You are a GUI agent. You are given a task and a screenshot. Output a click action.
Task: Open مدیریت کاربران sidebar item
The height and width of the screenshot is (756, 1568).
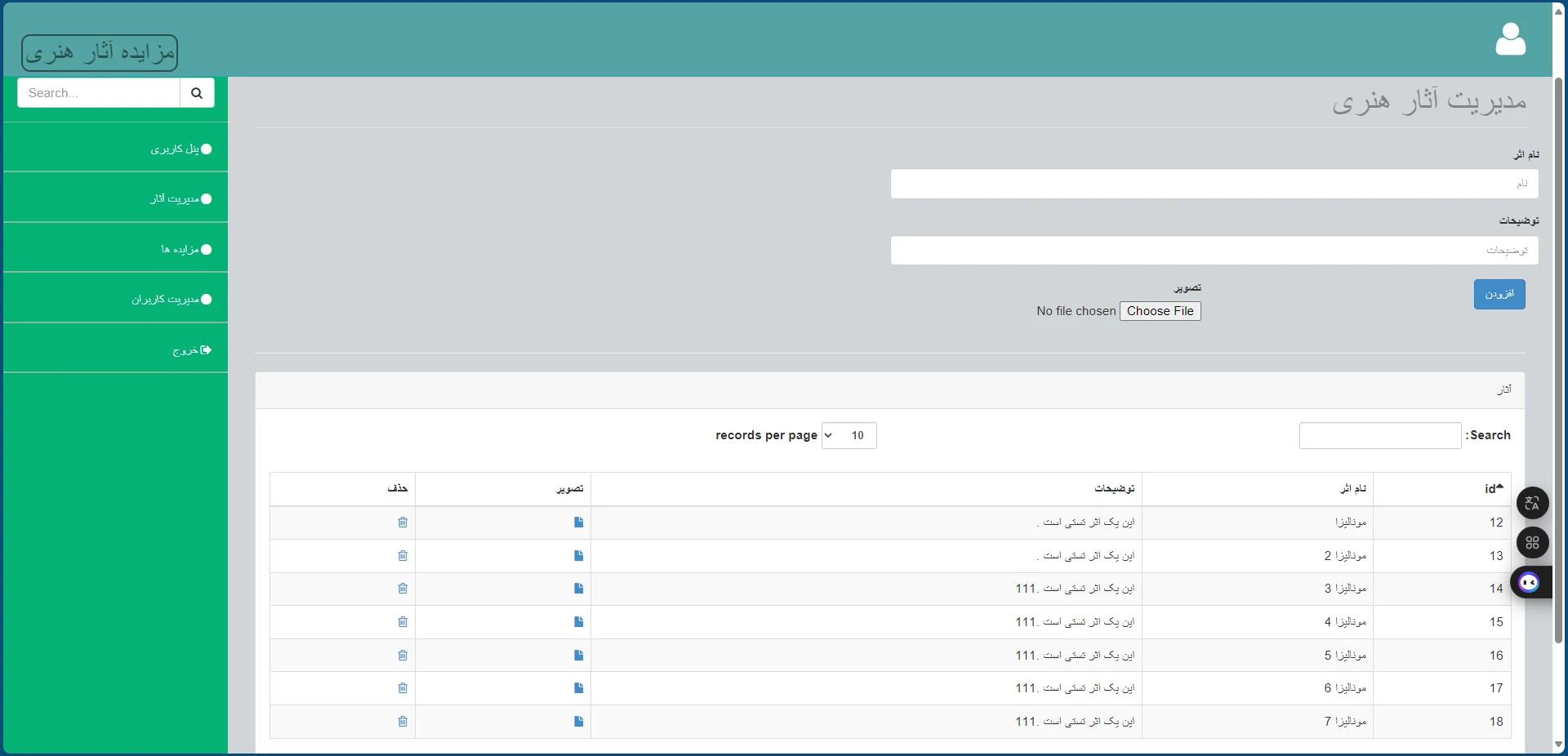(171, 300)
